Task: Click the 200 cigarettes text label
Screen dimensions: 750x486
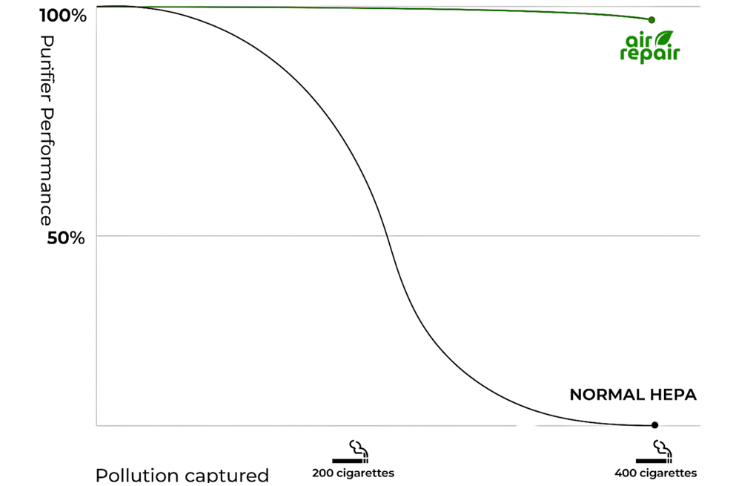Action: tap(353, 472)
